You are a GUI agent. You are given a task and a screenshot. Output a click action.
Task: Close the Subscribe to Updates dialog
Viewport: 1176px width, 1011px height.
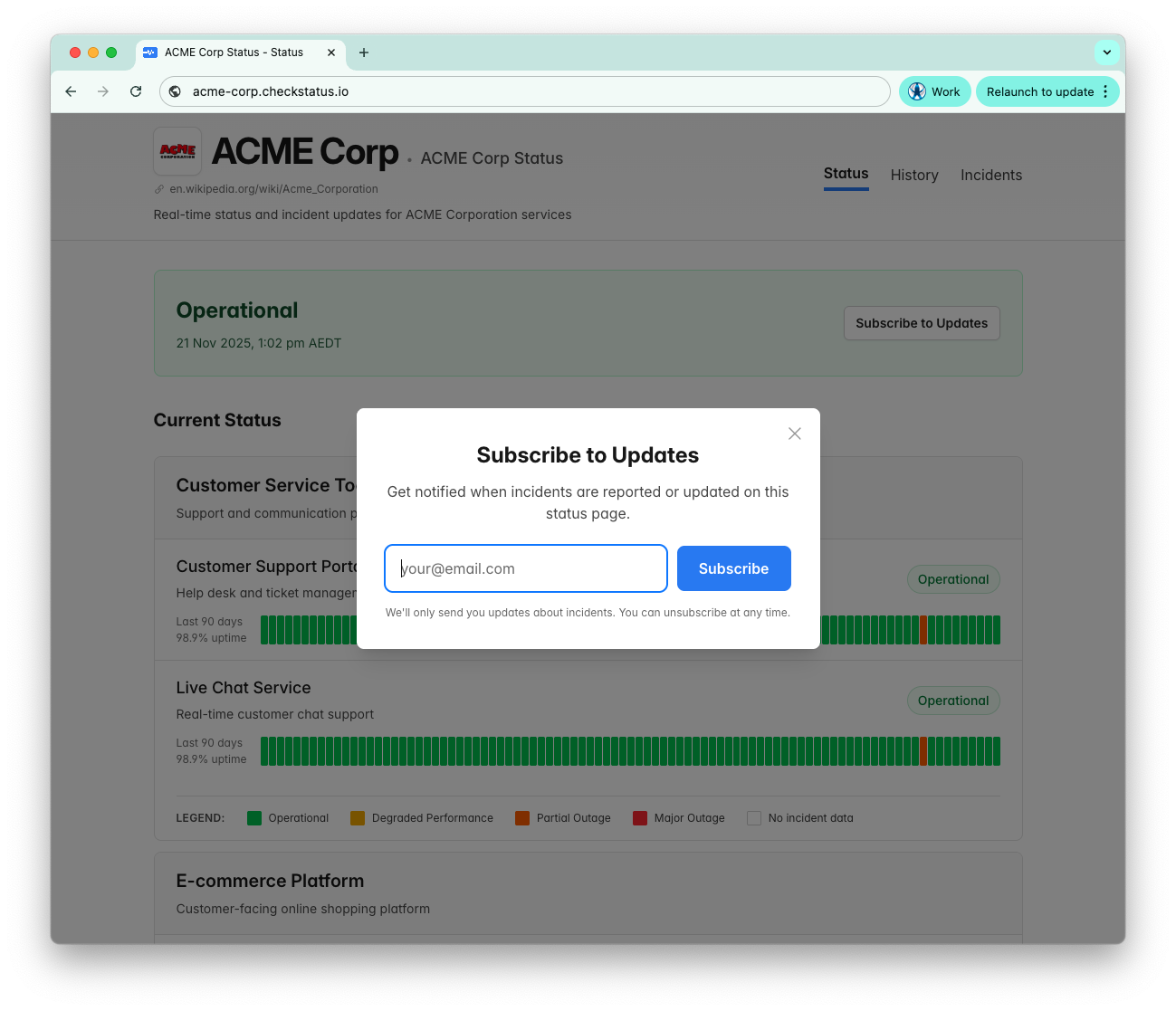click(x=794, y=434)
